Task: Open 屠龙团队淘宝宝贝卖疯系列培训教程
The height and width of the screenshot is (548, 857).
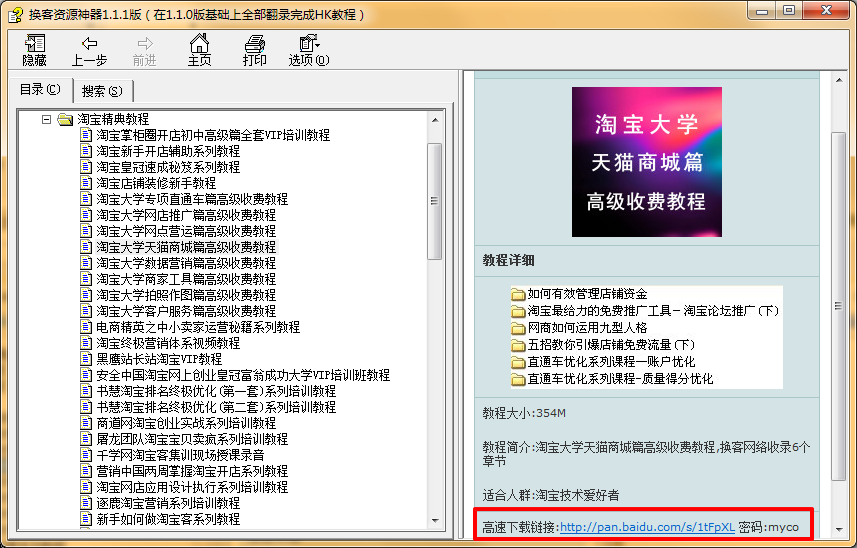Action: 192,439
